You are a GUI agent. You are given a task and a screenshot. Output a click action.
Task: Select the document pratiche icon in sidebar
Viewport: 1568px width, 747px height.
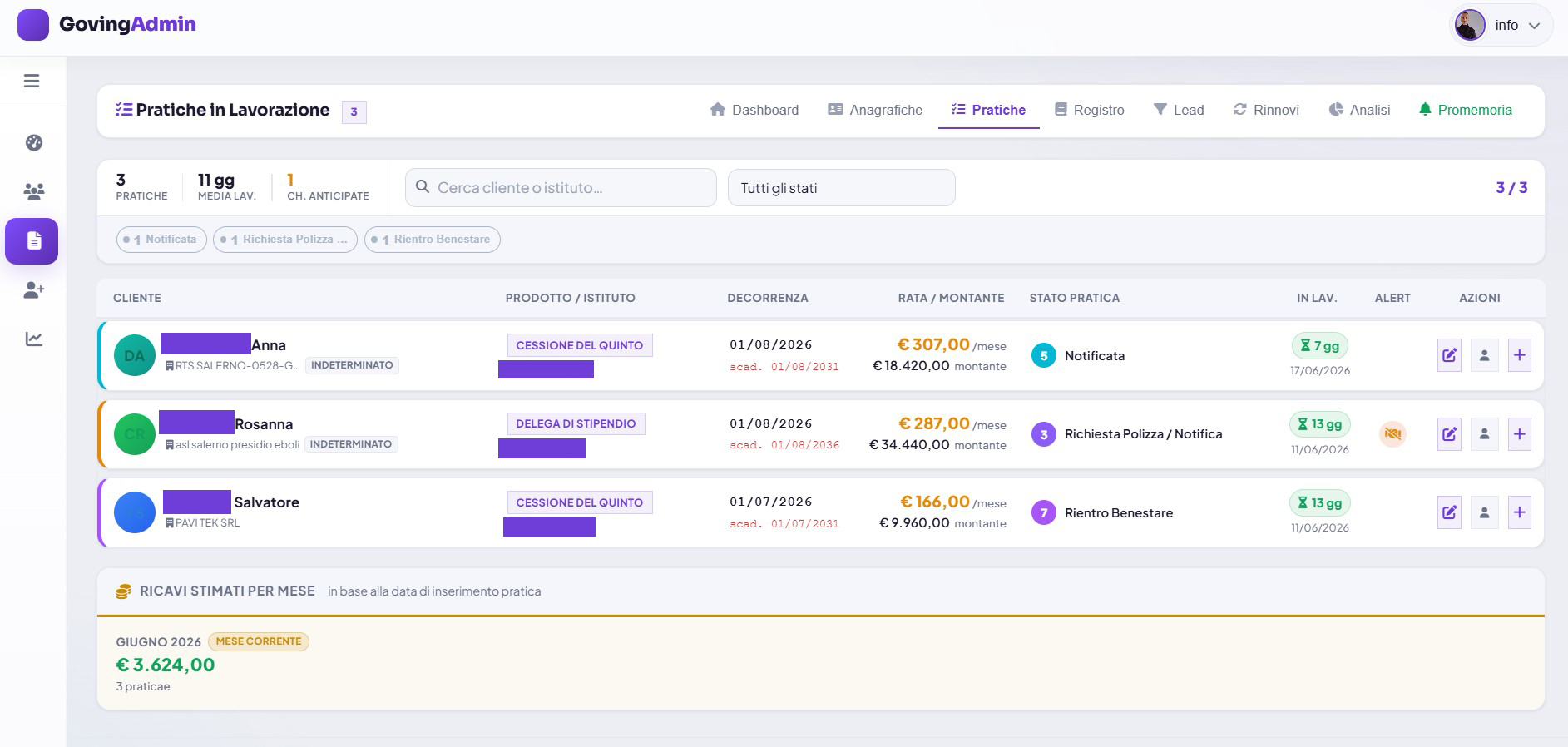pos(32,241)
